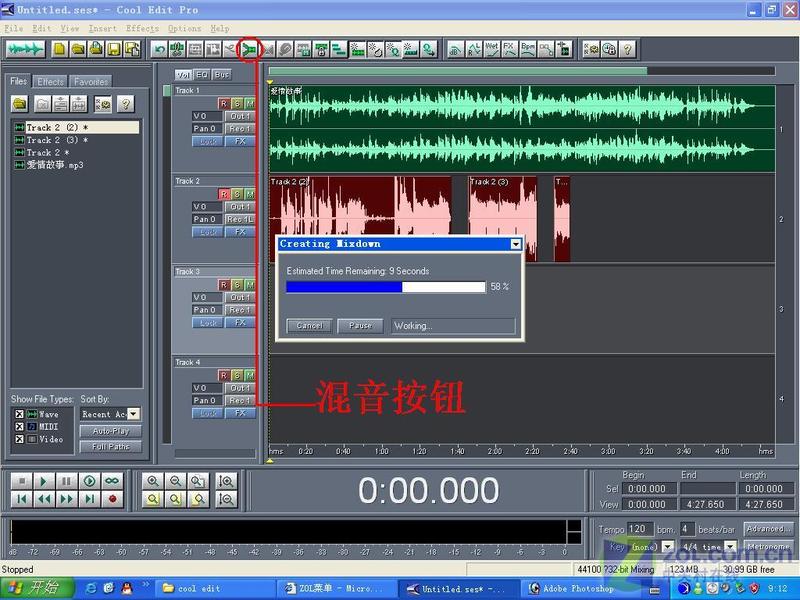Click the green horizontal scroll bar
Screen dimensions: 800x600
pyautogui.click(x=458, y=71)
